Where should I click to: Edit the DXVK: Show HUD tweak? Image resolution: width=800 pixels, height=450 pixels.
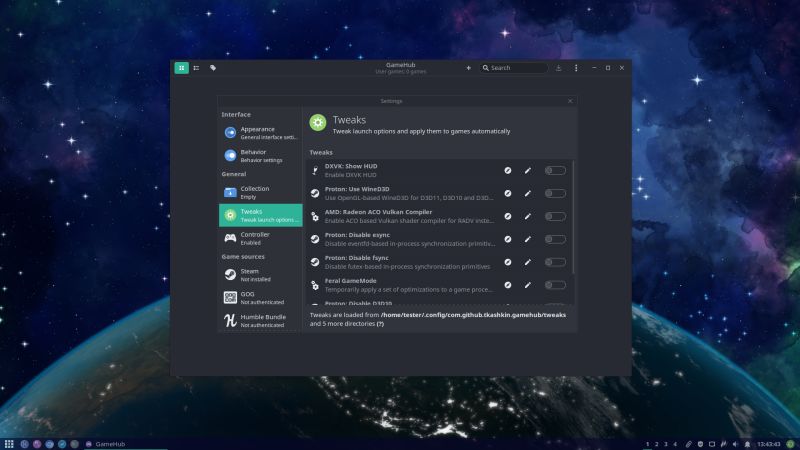click(x=528, y=170)
